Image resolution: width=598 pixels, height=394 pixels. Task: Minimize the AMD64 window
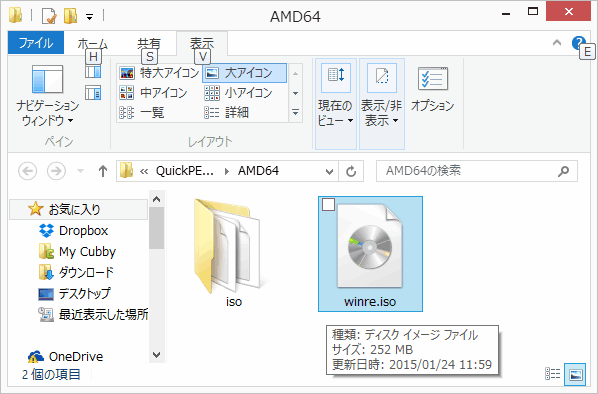click(x=506, y=14)
